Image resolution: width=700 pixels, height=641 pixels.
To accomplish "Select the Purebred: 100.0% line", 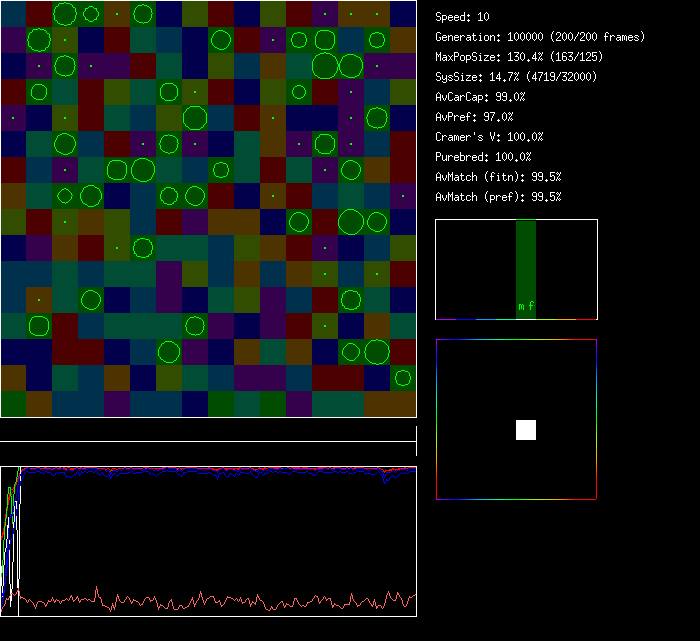I will [483, 157].
